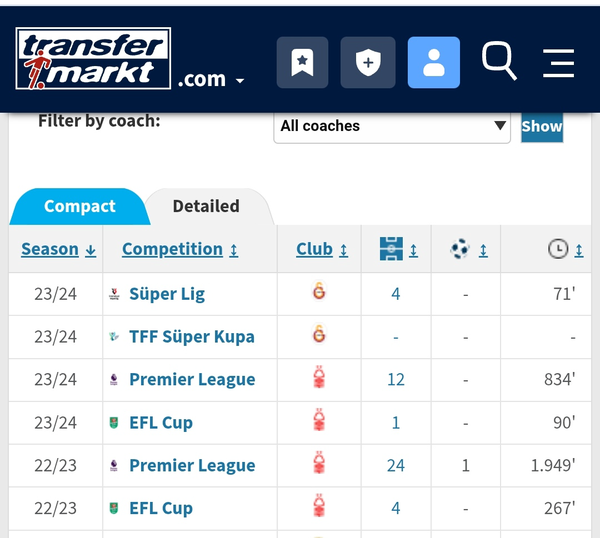Select the Compact tab
The height and width of the screenshot is (538, 600).
80,207
